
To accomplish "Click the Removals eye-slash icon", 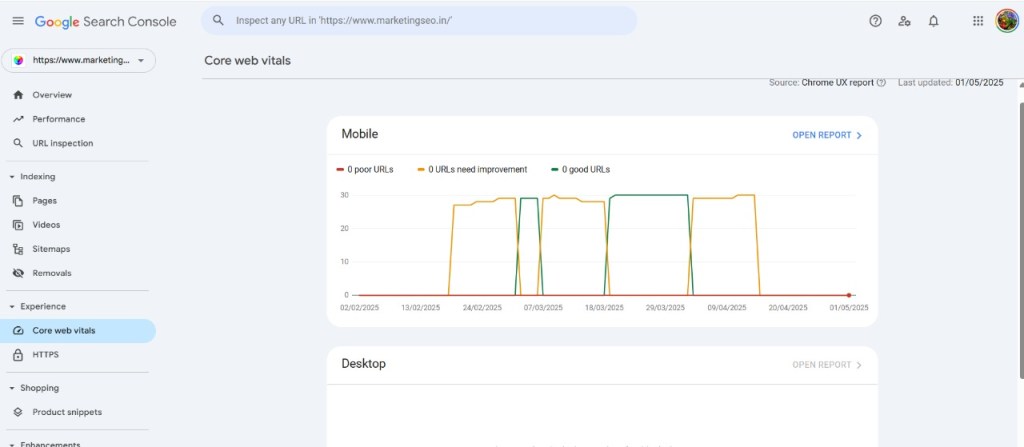I will coord(18,273).
